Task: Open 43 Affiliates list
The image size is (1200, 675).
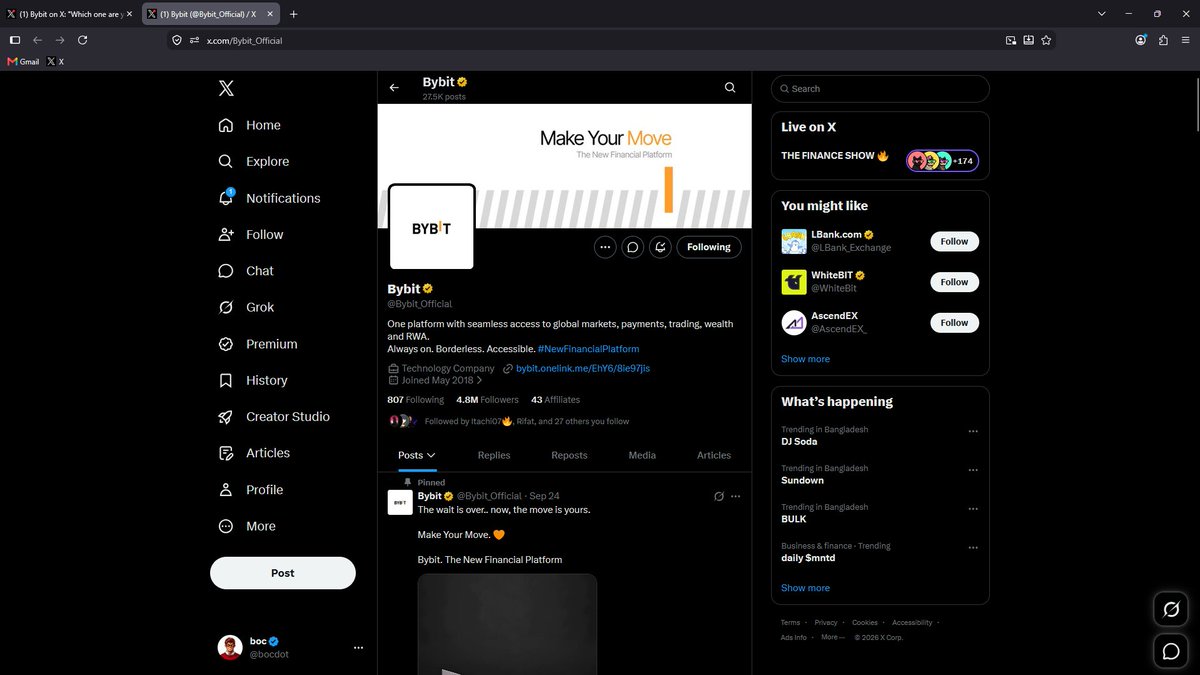Action: click(x=555, y=400)
